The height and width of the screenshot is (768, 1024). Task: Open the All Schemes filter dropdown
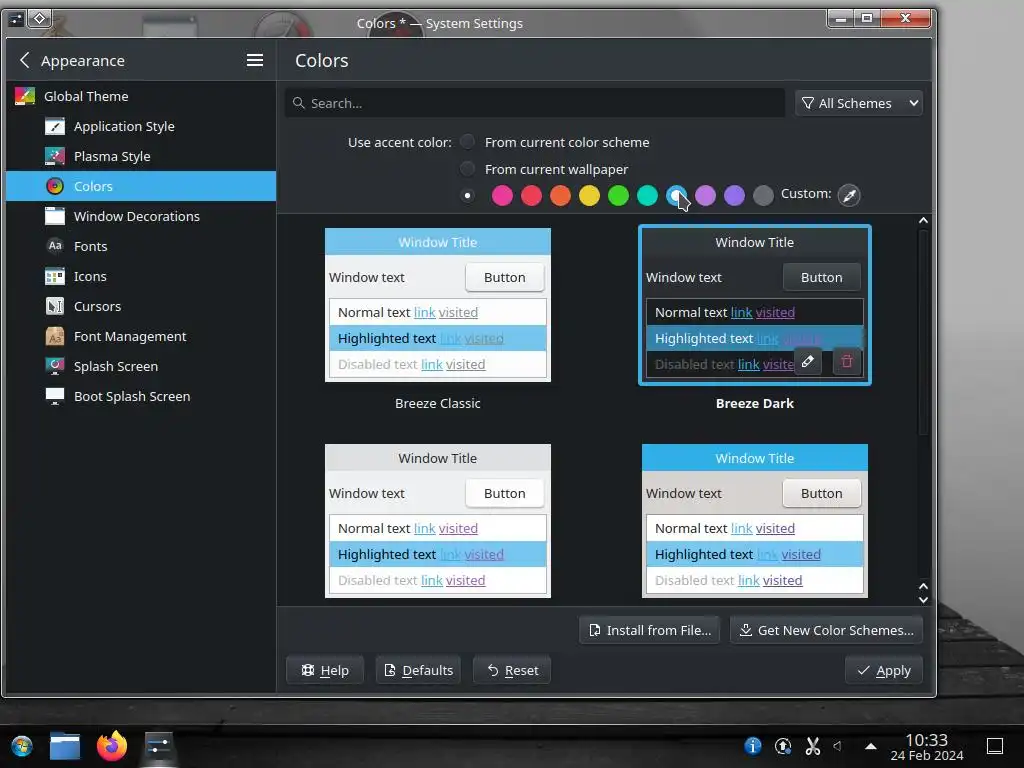[859, 103]
